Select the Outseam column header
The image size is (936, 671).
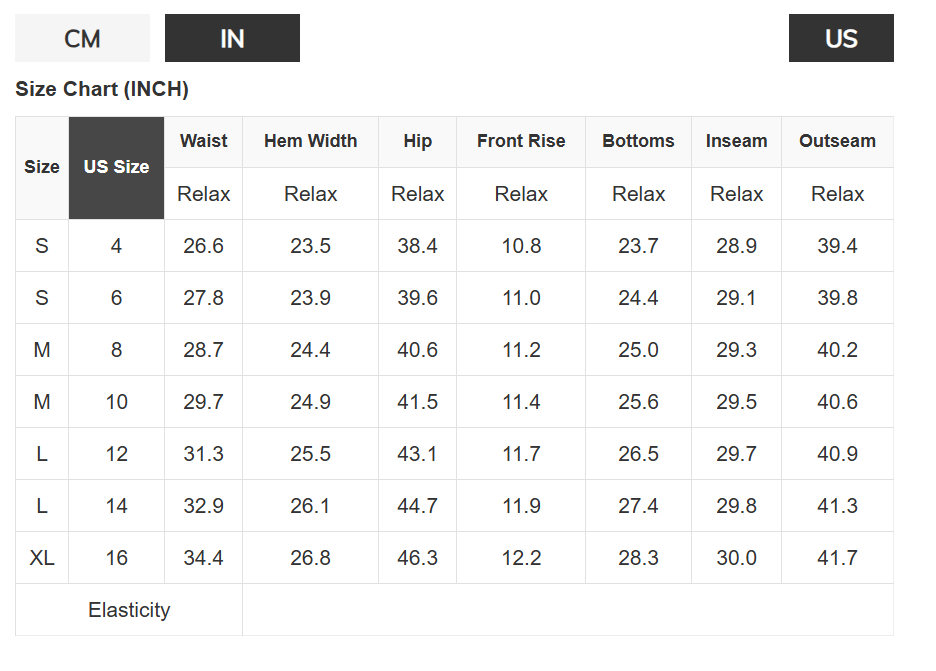[837, 141]
